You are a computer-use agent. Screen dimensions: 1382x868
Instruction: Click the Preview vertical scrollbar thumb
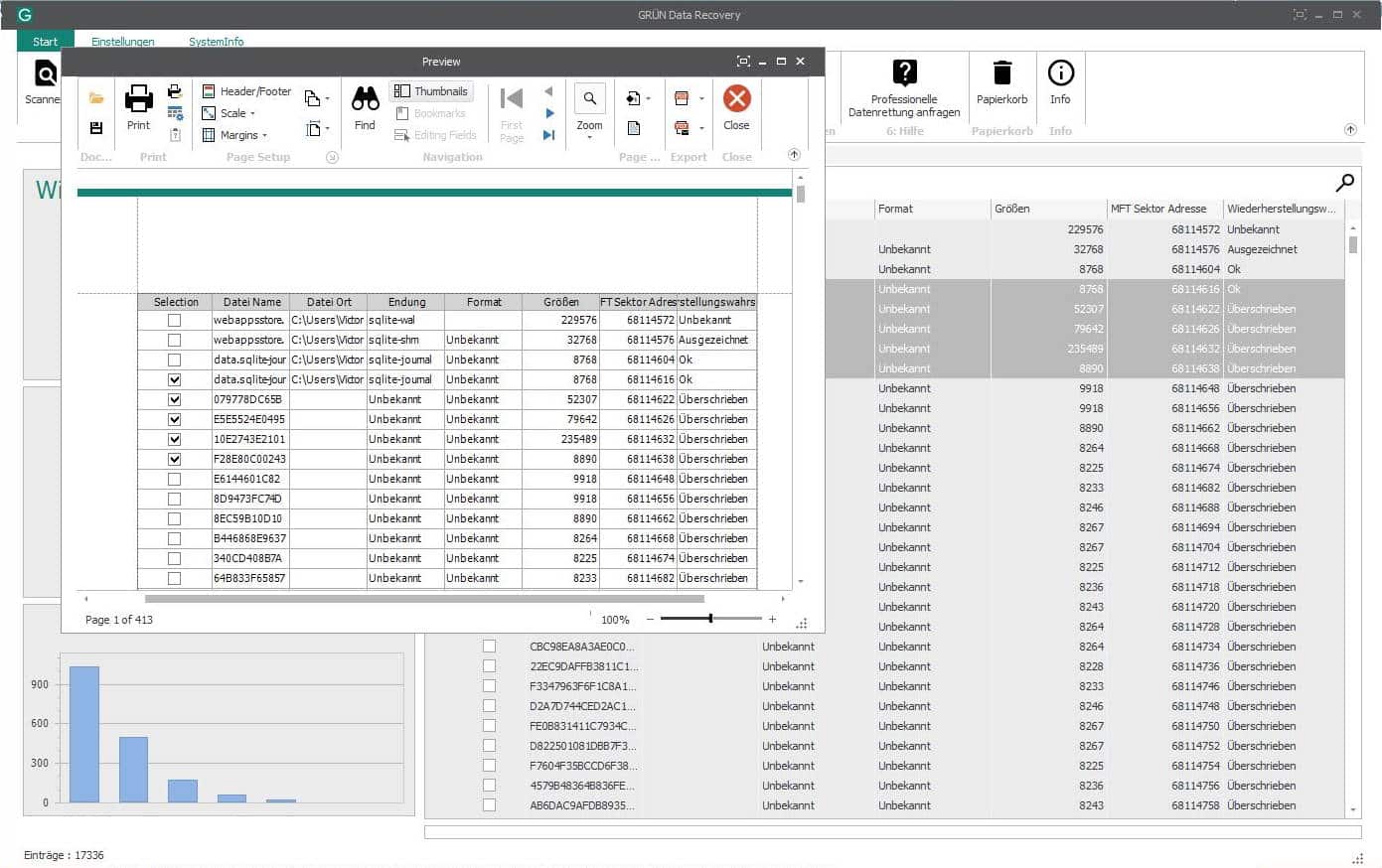[x=800, y=194]
